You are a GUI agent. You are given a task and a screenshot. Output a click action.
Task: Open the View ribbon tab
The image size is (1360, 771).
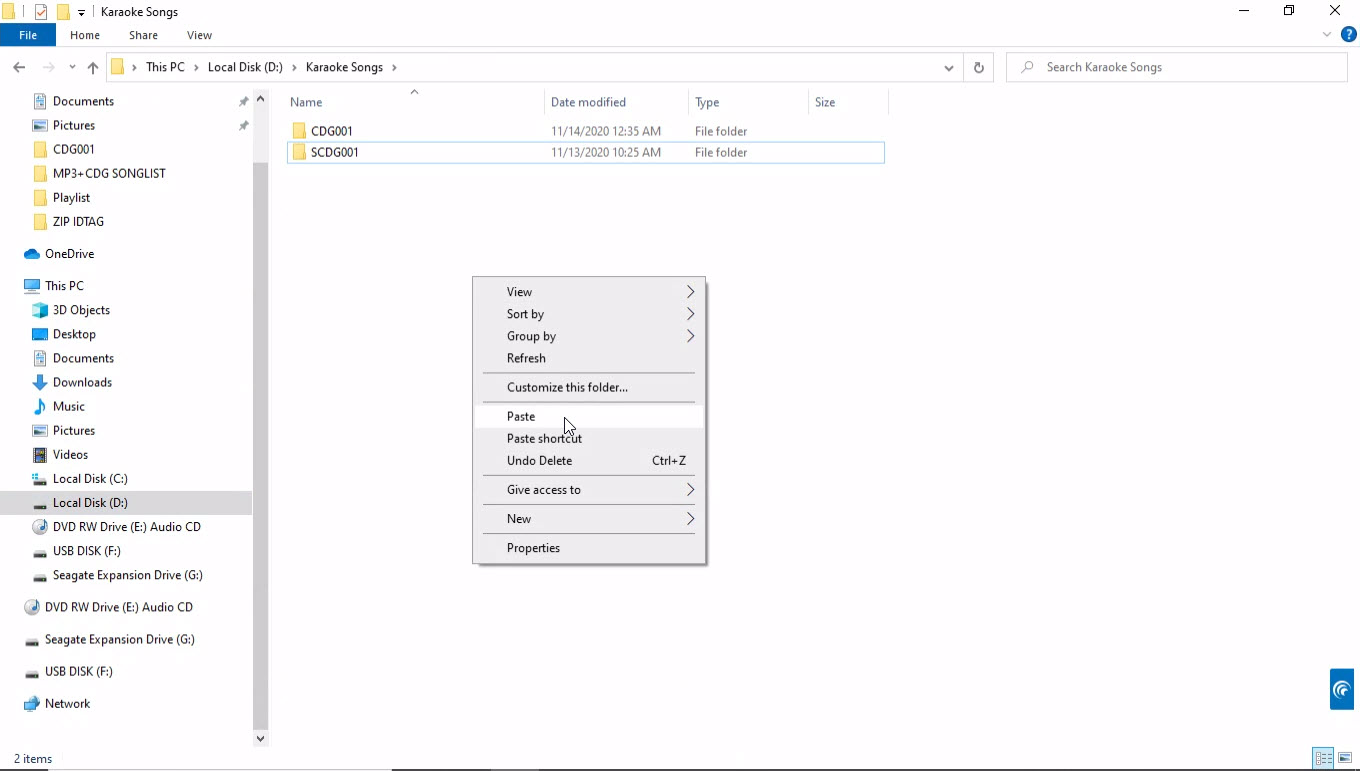(x=199, y=35)
